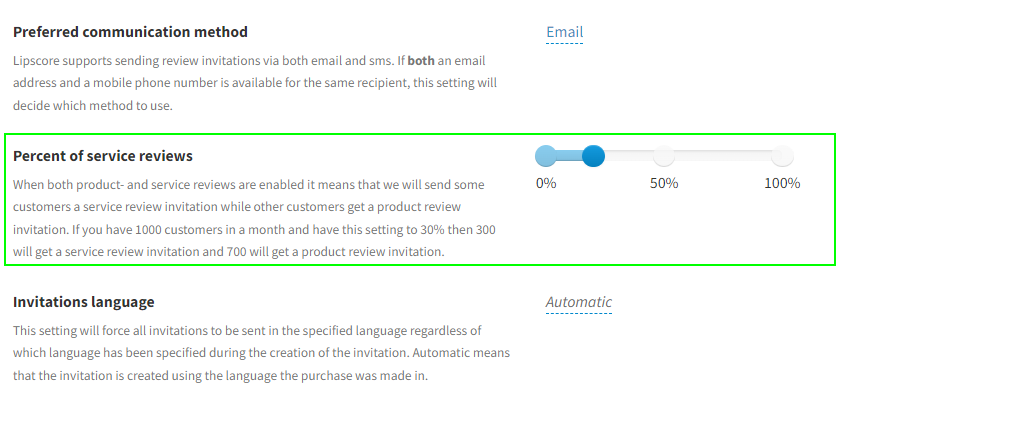Click the light blue handle at slider start
This screenshot has height=422, width=1020.
pyautogui.click(x=546, y=156)
